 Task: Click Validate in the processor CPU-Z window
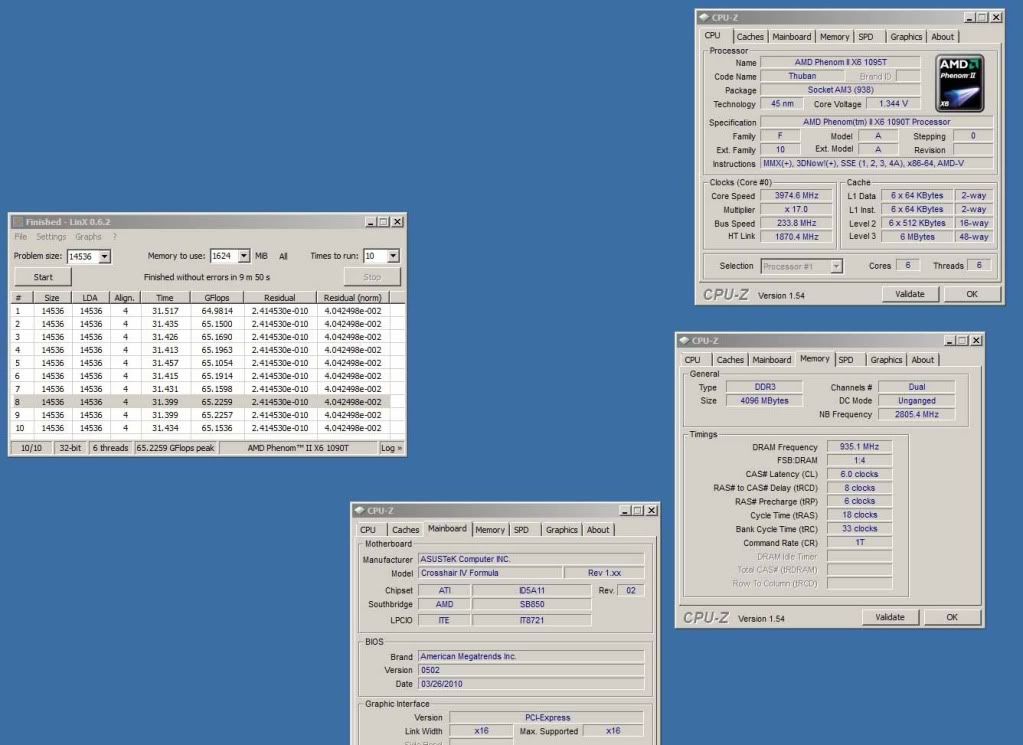(x=909, y=294)
